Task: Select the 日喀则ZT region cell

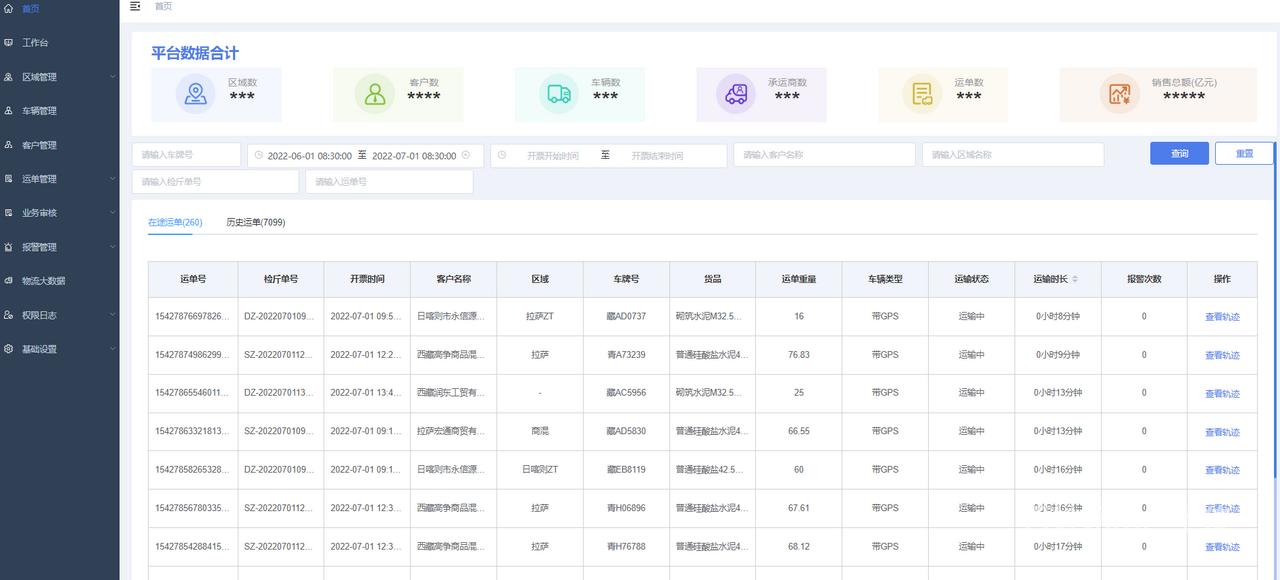Action: click(540, 469)
